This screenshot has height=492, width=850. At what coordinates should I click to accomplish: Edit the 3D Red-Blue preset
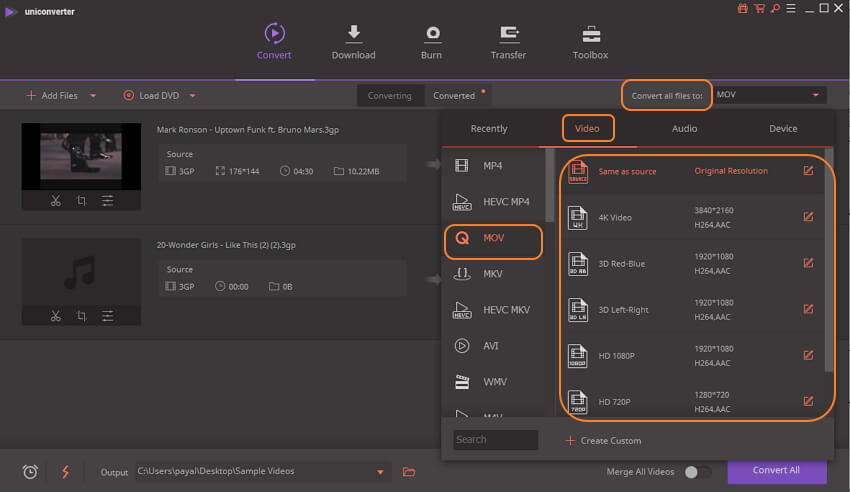(x=808, y=263)
